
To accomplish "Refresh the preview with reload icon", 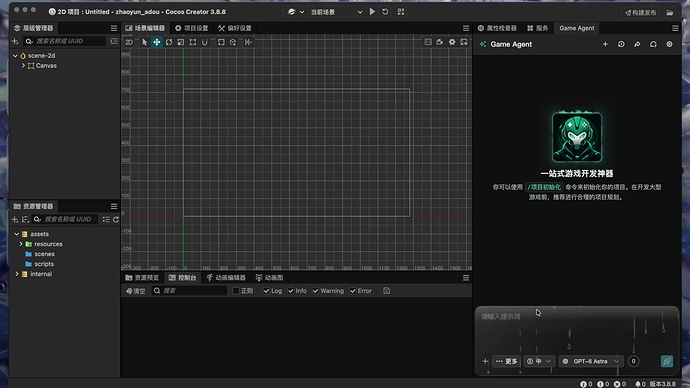I will (385, 12).
